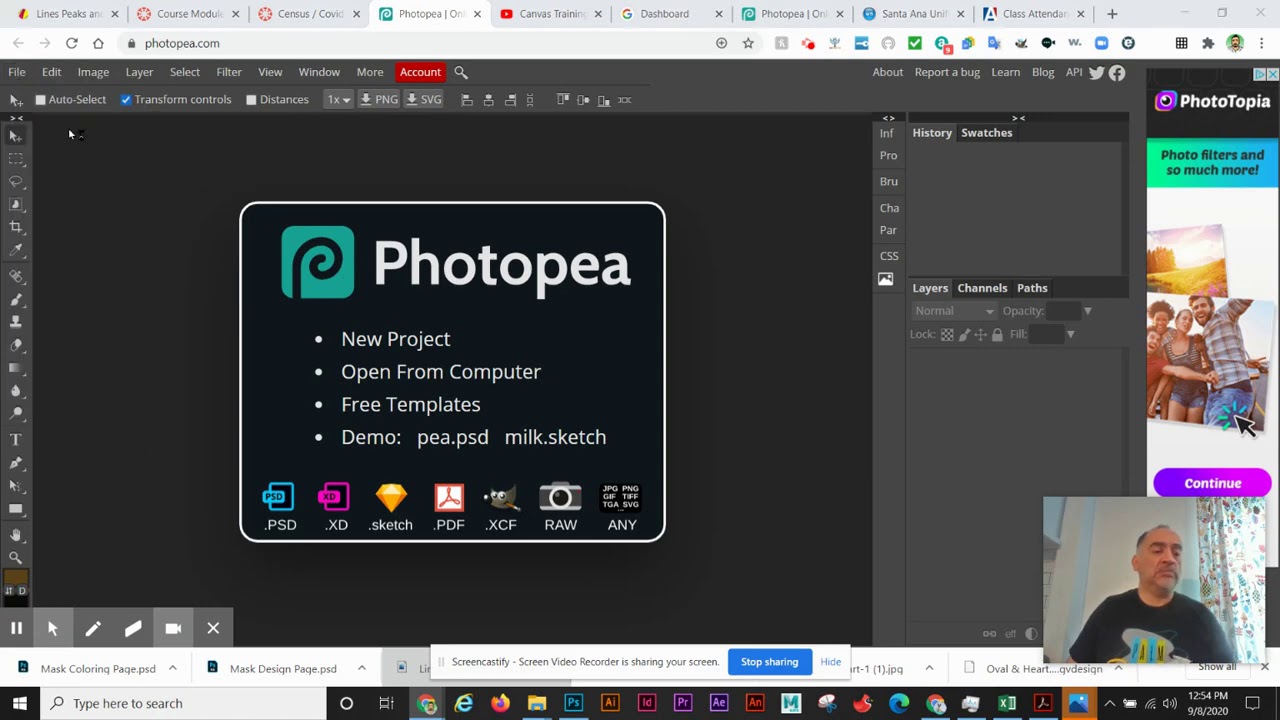1280x720 pixels.
Task: Switch to the Paths tab
Action: [x=1032, y=288]
